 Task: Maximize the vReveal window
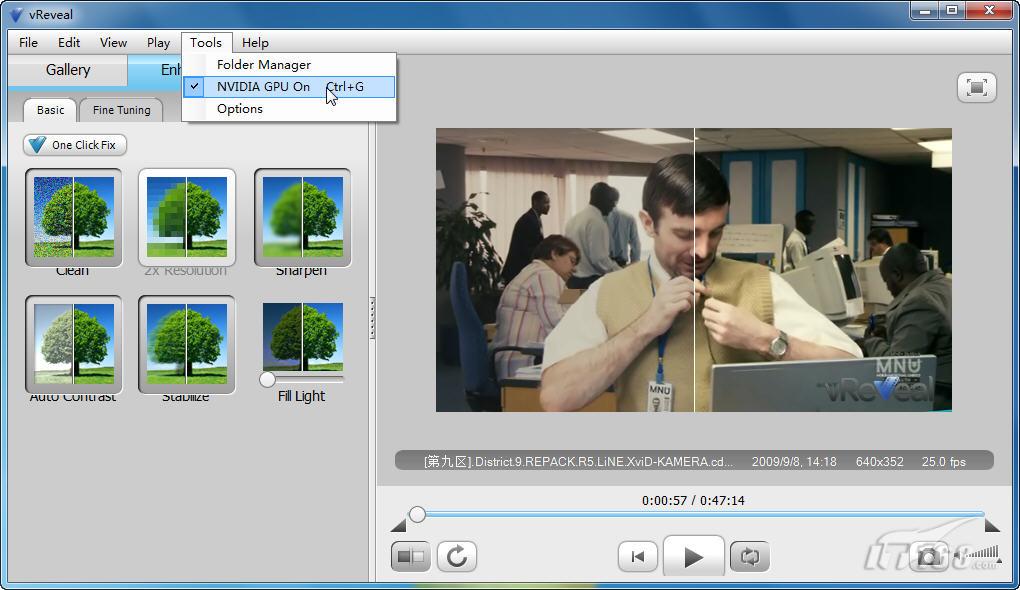952,11
